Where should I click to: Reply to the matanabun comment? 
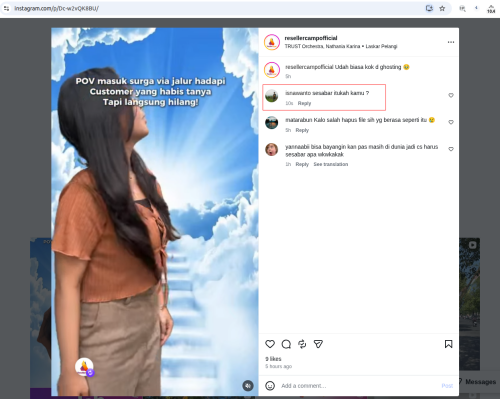click(x=302, y=130)
